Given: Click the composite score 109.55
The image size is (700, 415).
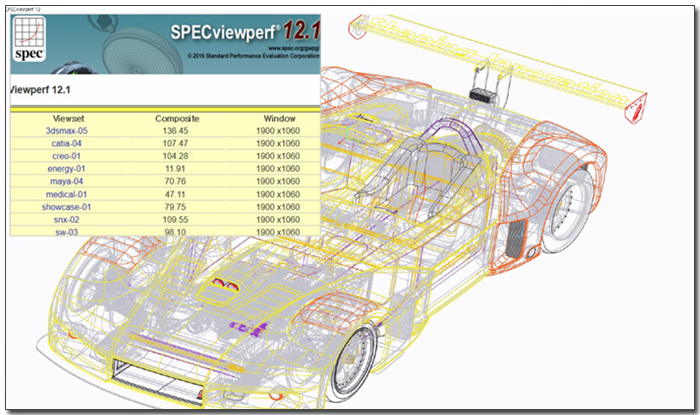Looking at the screenshot, I should click(x=175, y=220).
